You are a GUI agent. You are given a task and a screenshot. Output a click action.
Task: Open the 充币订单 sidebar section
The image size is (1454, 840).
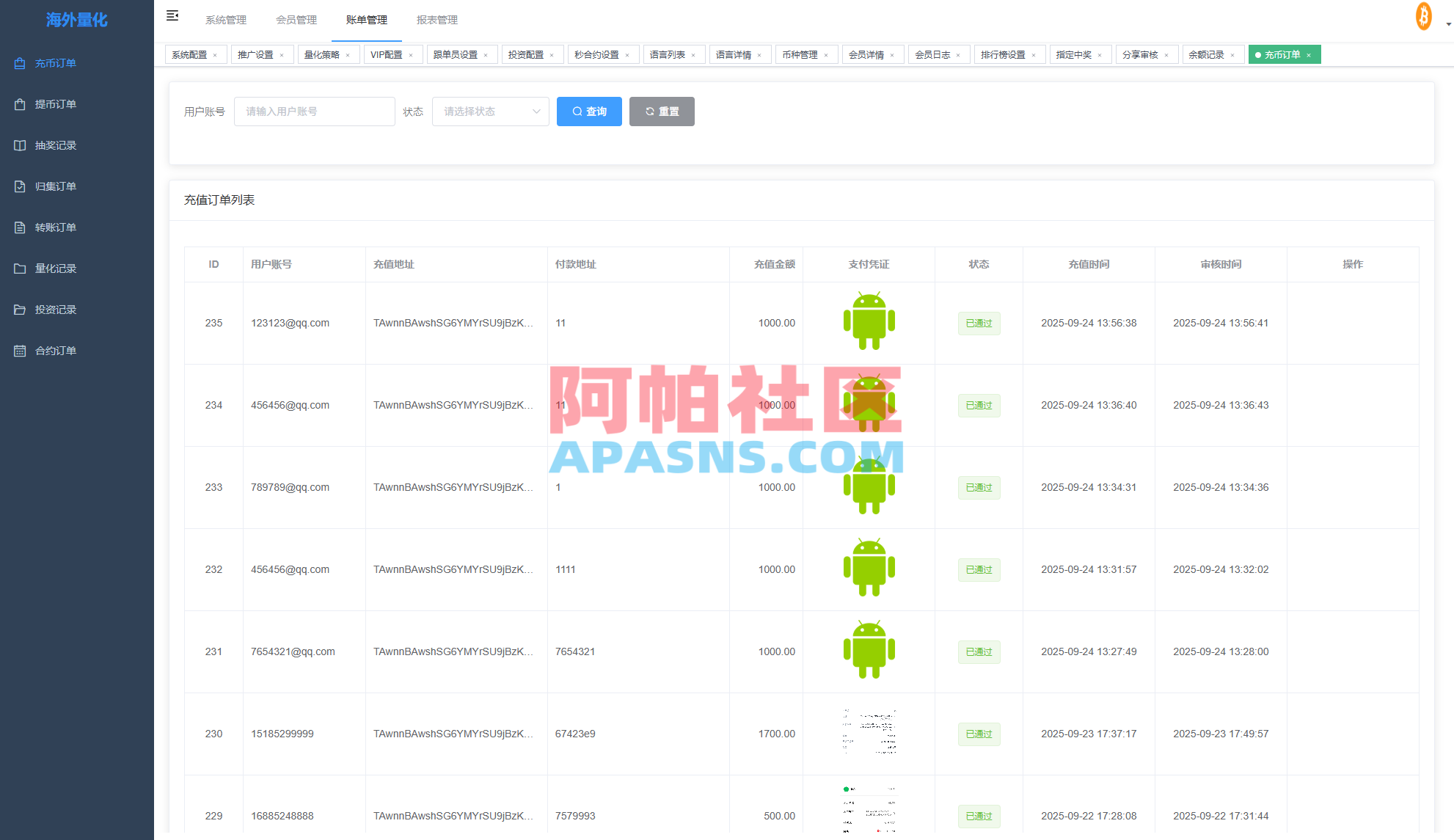pyautogui.click(x=55, y=63)
